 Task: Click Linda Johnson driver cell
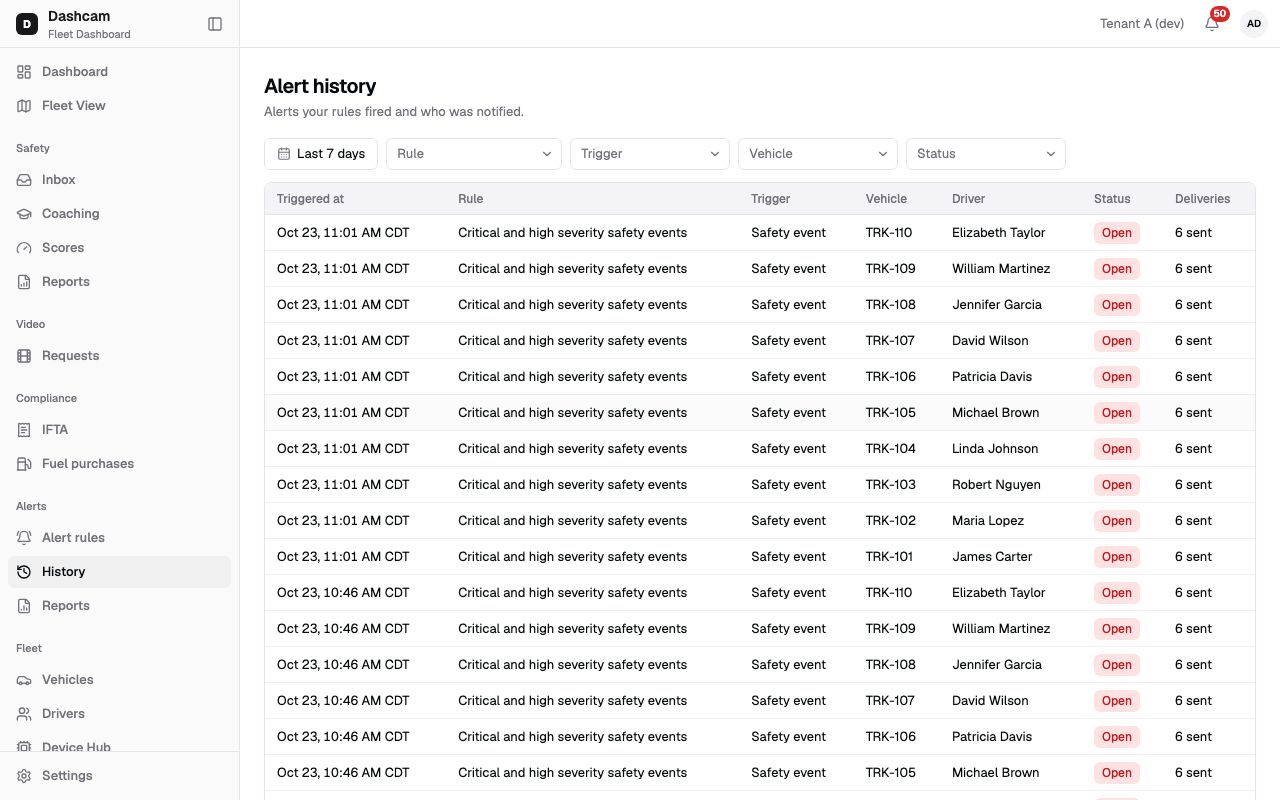(995, 449)
